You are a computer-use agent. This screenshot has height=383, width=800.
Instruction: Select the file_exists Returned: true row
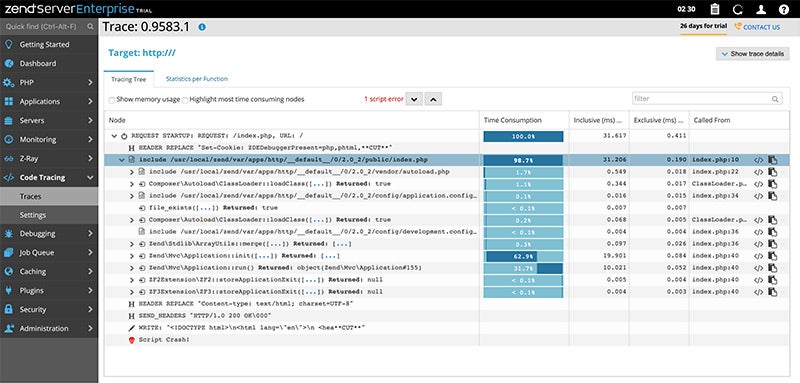446,208
